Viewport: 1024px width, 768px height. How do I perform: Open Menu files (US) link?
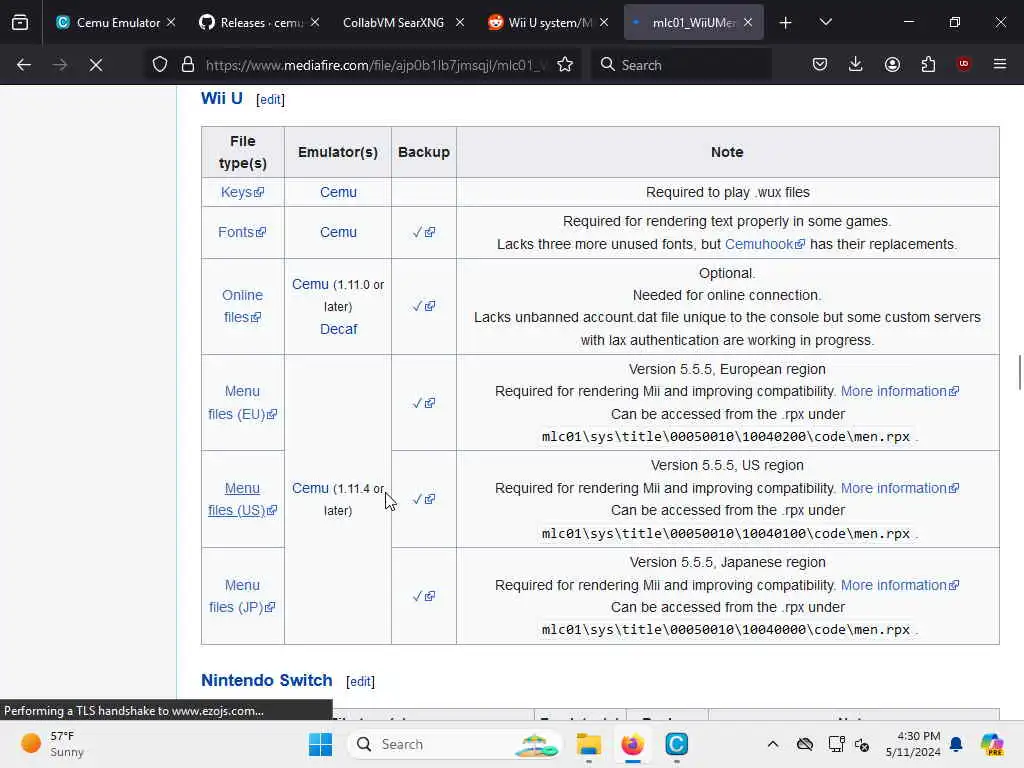point(242,499)
